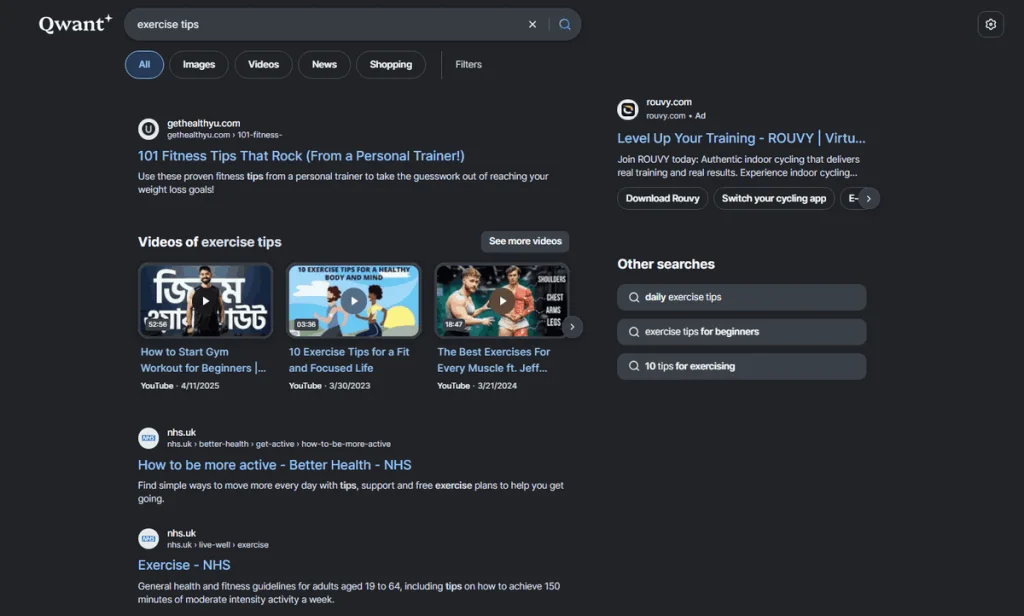Click the gethealthyu.com favicon
The image size is (1024, 616).
point(148,129)
